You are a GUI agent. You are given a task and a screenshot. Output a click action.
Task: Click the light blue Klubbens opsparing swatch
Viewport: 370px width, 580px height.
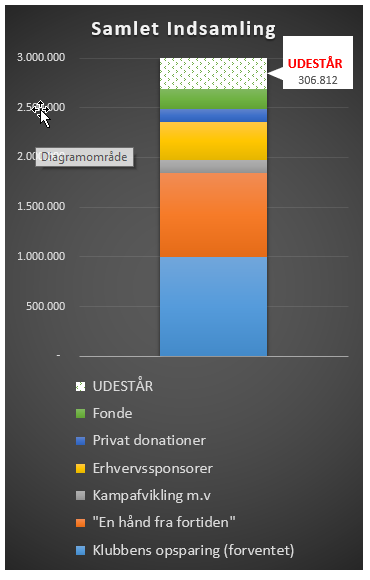pyautogui.click(x=80, y=550)
